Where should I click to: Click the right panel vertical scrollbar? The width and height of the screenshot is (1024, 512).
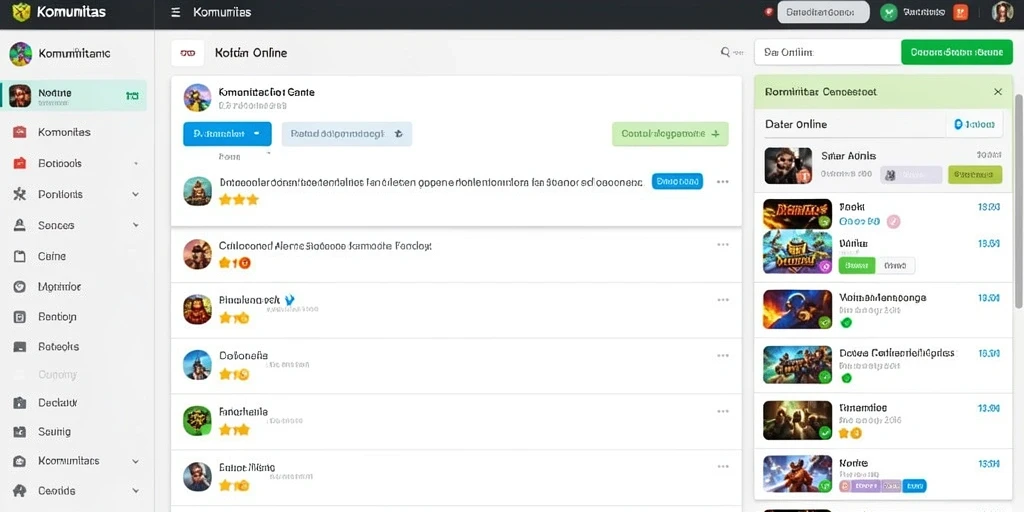coord(1018,201)
